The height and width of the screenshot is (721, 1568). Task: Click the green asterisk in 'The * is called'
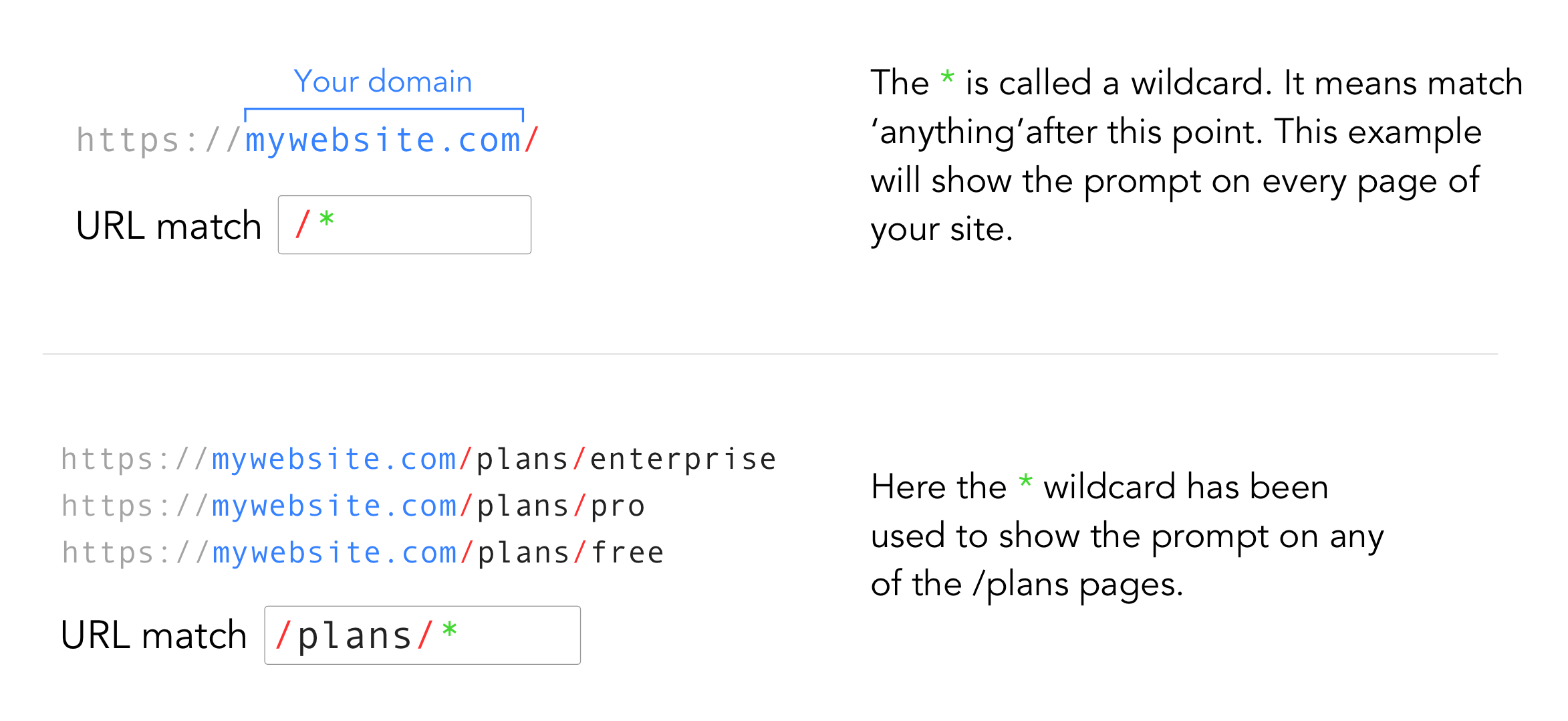(947, 76)
